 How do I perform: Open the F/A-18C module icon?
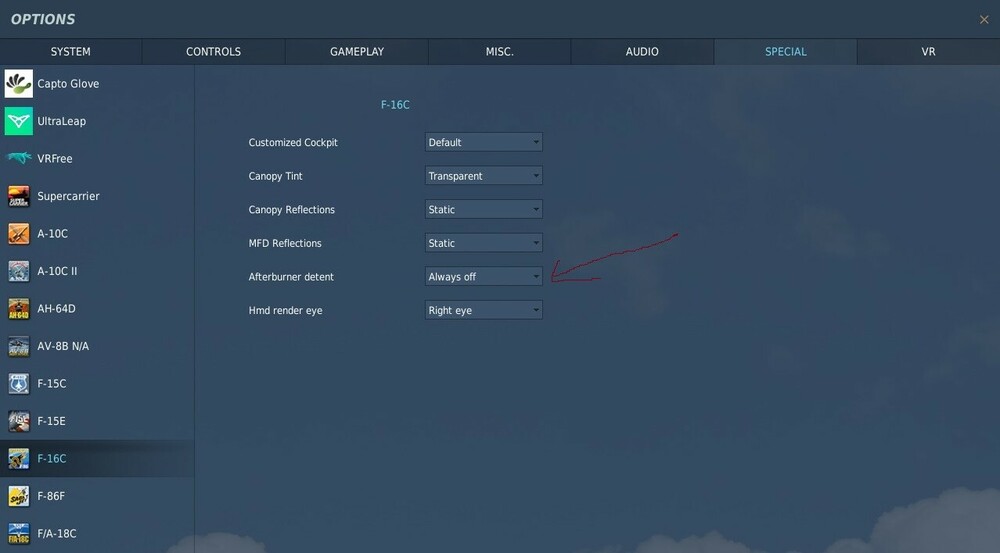pyautogui.click(x=18, y=534)
